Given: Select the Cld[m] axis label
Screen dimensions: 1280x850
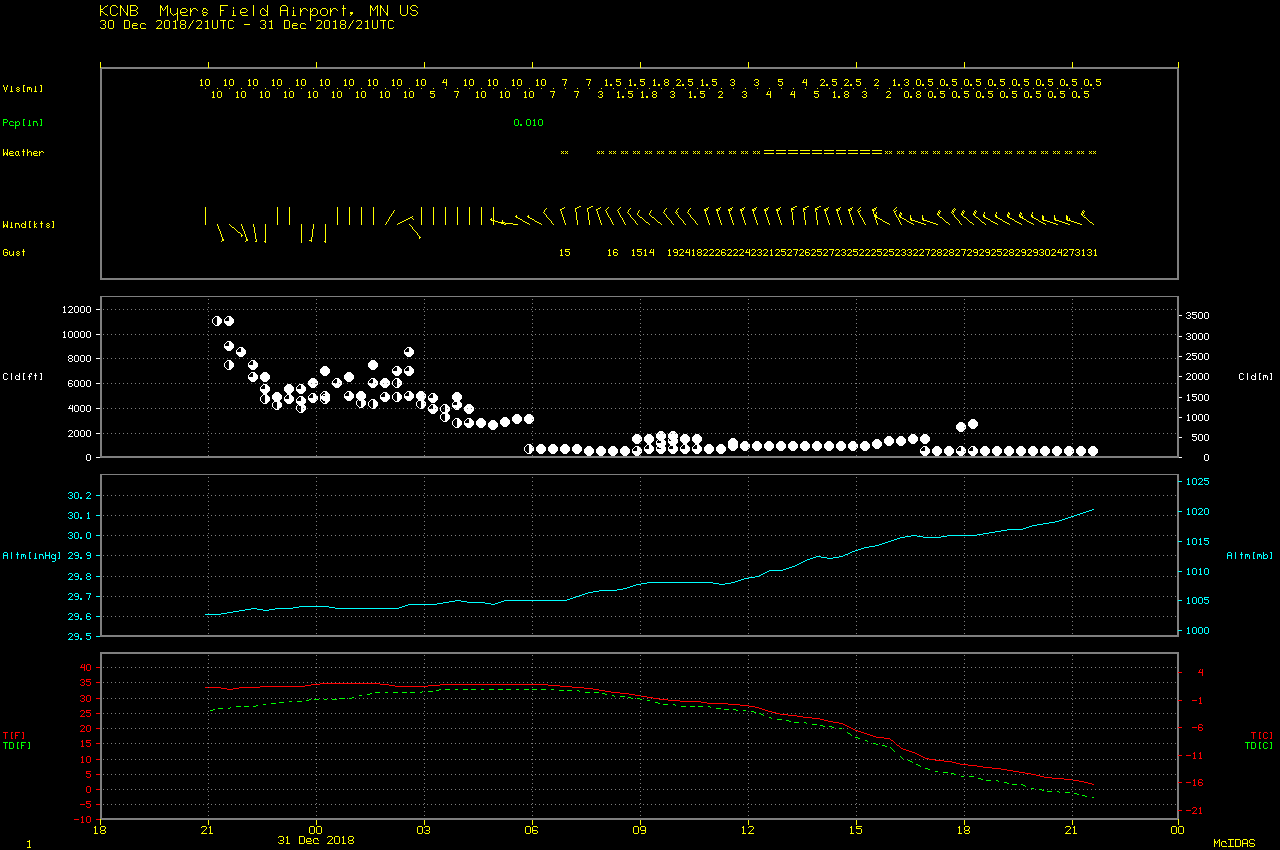Looking at the screenshot, I should click(1254, 376).
